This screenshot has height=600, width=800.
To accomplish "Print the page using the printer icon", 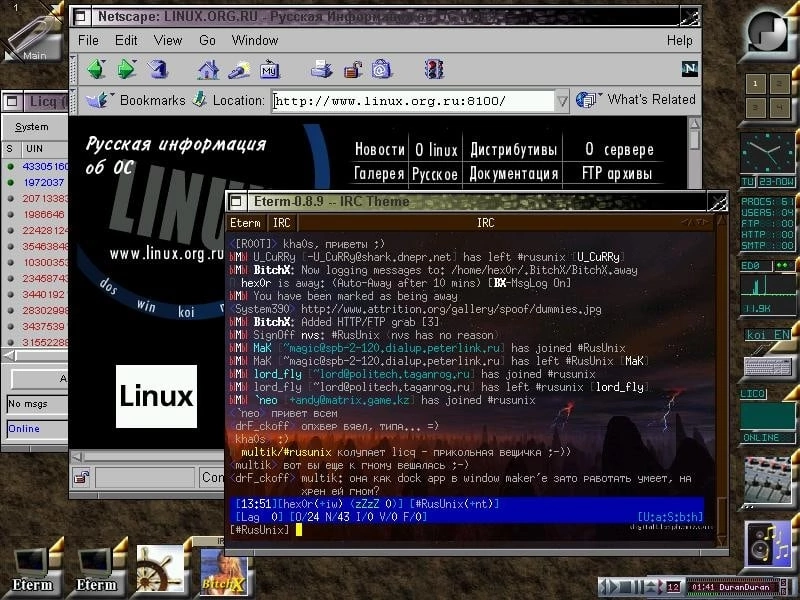I will point(321,69).
